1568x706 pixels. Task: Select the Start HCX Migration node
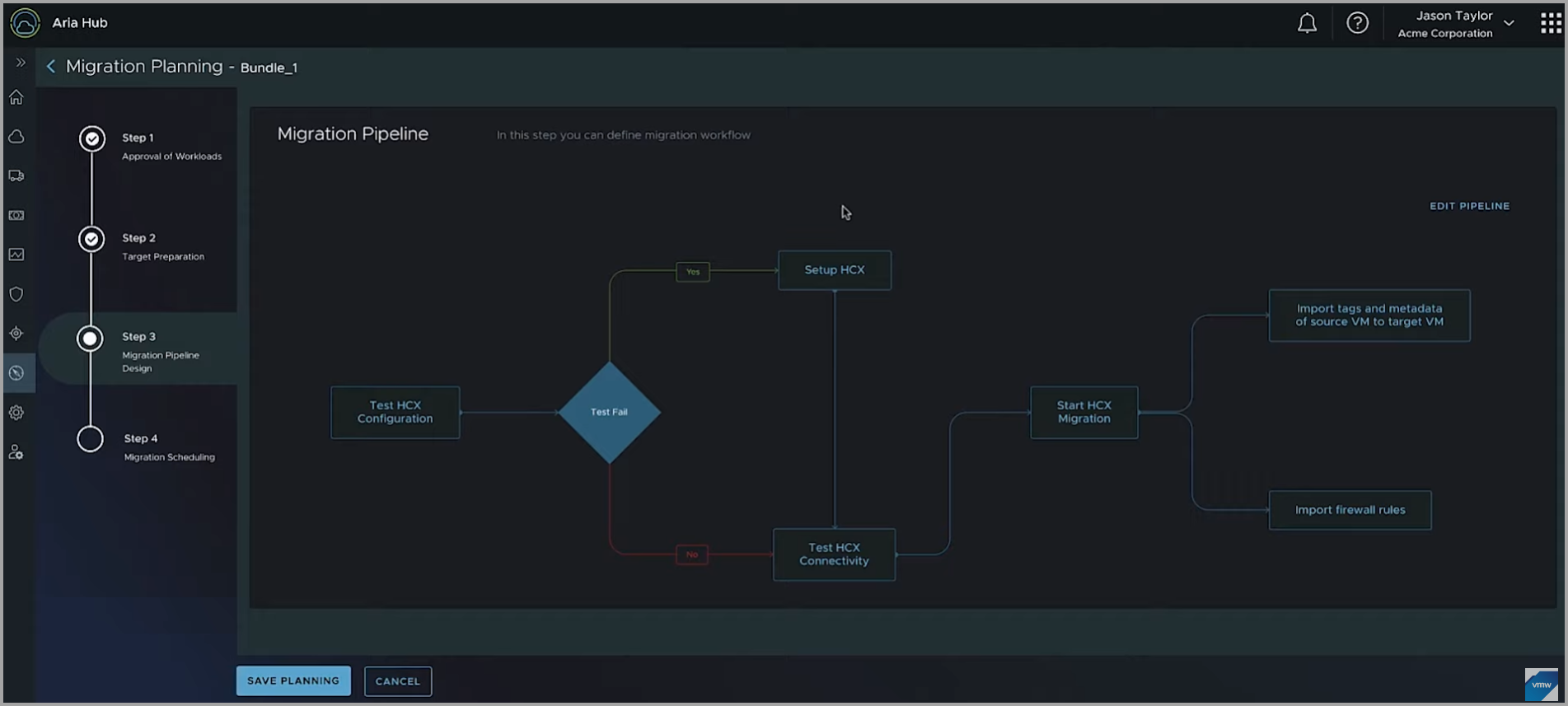(1084, 412)
